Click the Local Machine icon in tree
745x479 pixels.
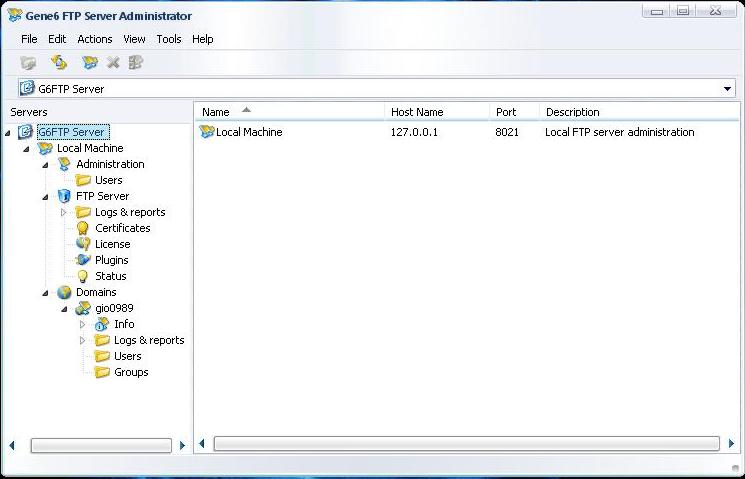click(x=45, y=148)
